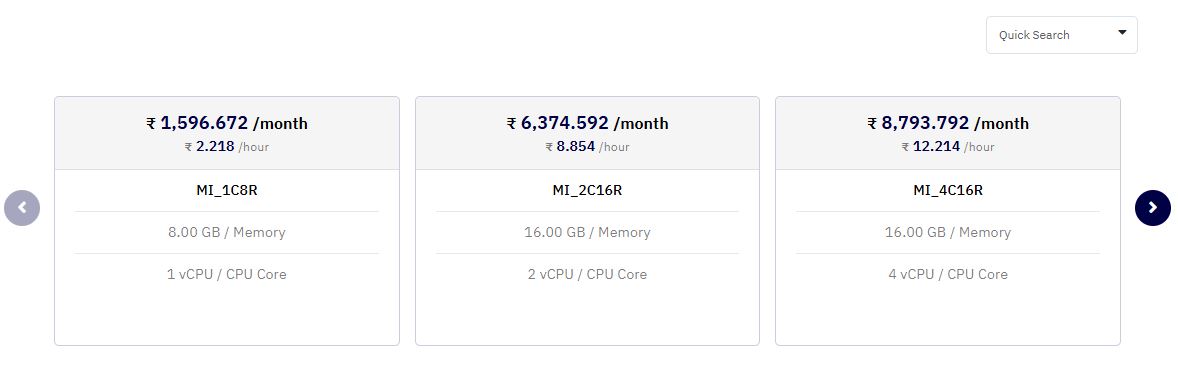Open the Quick Search dropdown
1178x367 pixels.
pos(1062,35)
